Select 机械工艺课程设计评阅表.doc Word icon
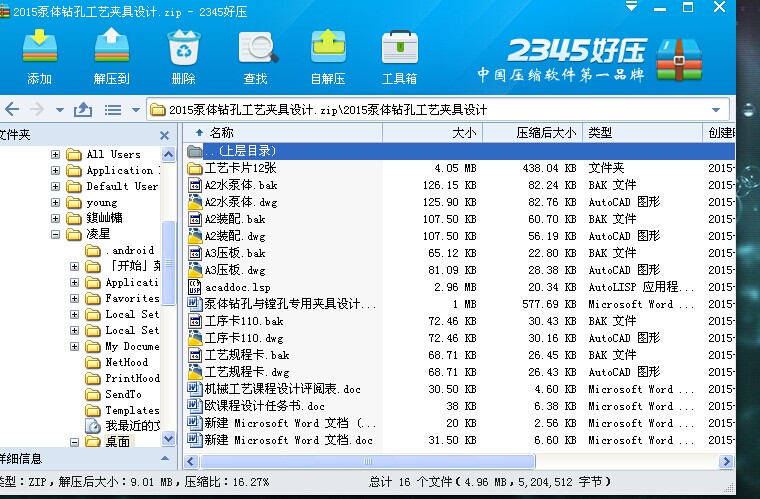The width and height of the screenshot is (760, 499). coord(195,389)
